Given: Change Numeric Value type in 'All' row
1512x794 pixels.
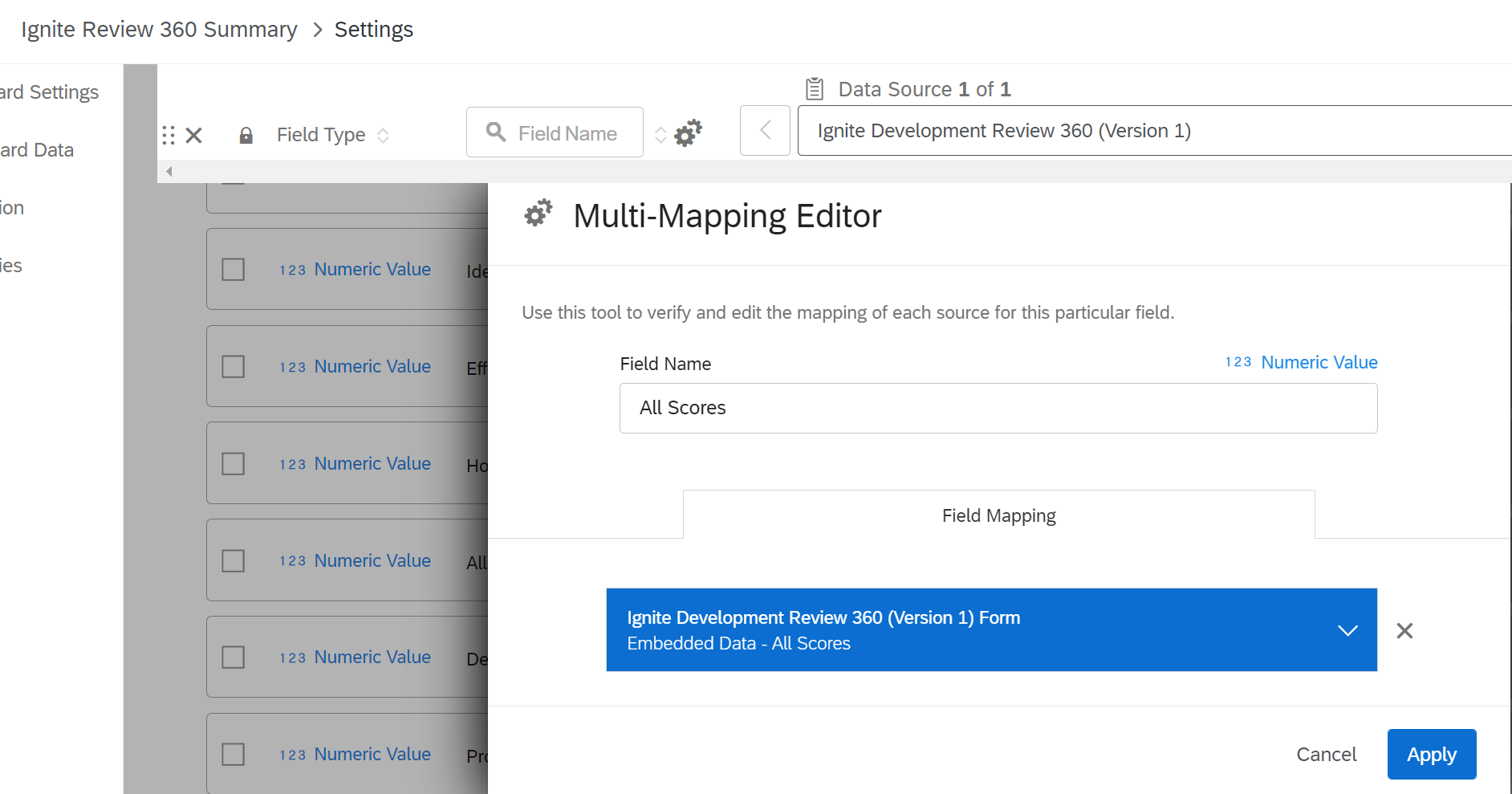Looking at the screenshot, I should pos(356,561).
